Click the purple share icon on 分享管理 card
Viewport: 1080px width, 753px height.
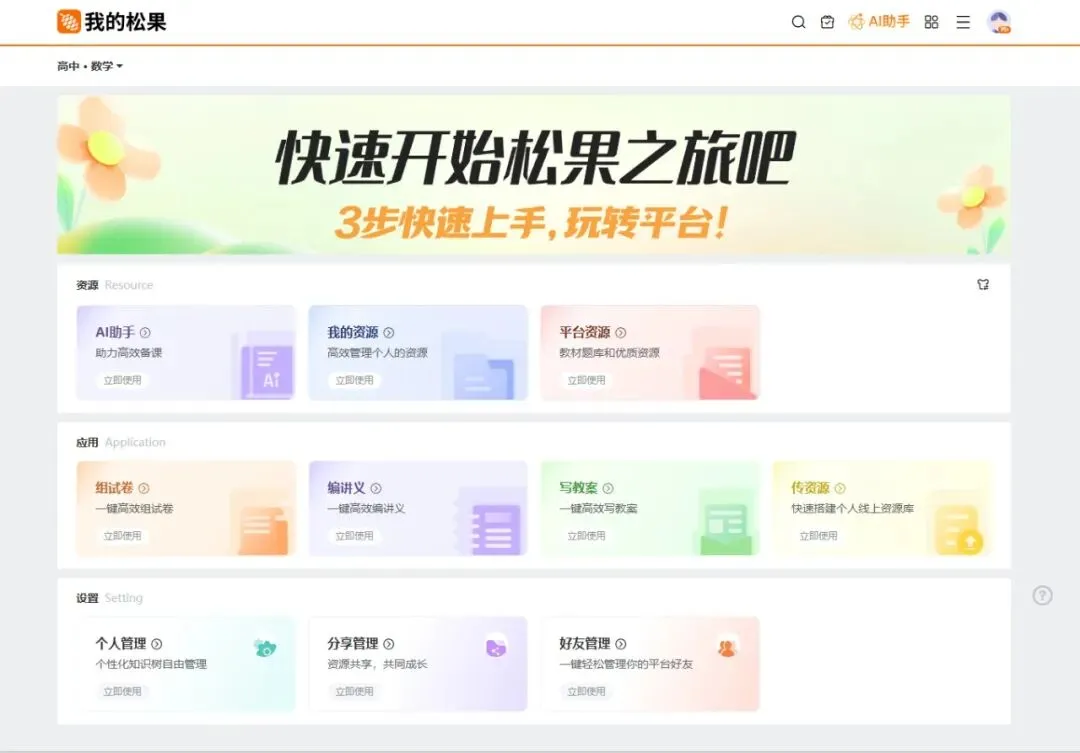[496, 648]
